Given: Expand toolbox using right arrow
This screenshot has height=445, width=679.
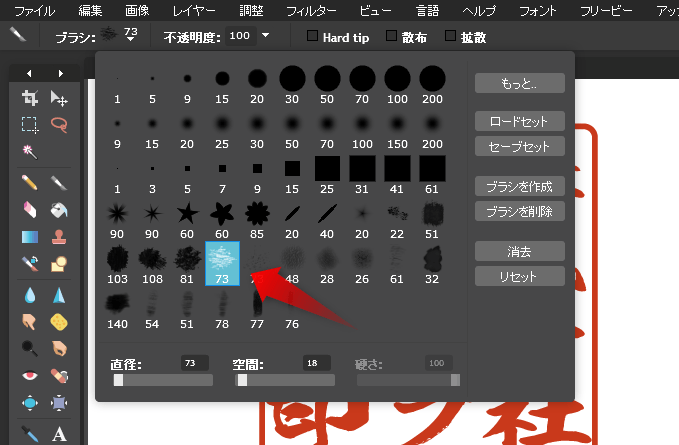Looking at the screenshot, I should point(61,74).
